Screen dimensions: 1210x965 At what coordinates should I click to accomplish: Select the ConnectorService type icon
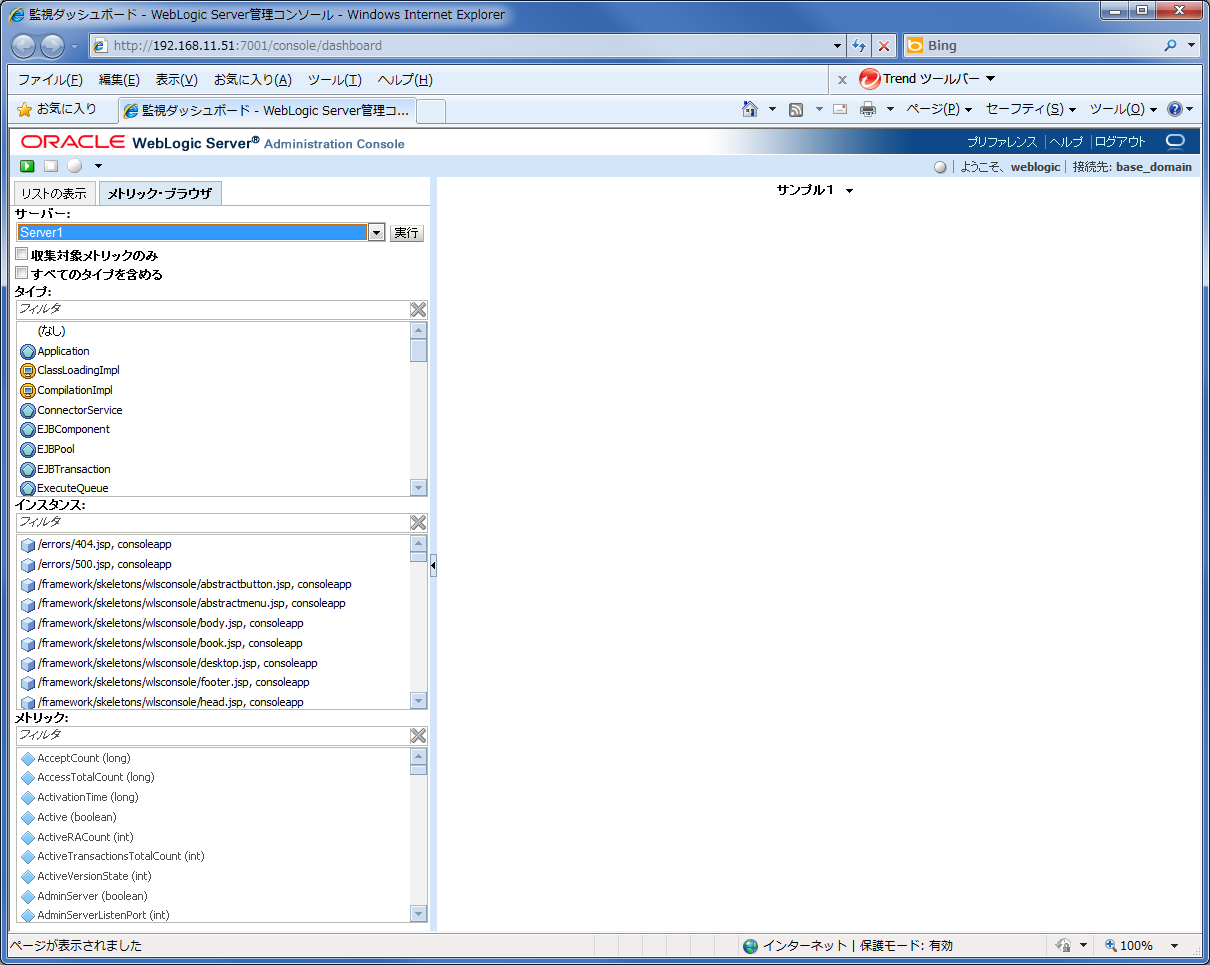tap(28, 411)
